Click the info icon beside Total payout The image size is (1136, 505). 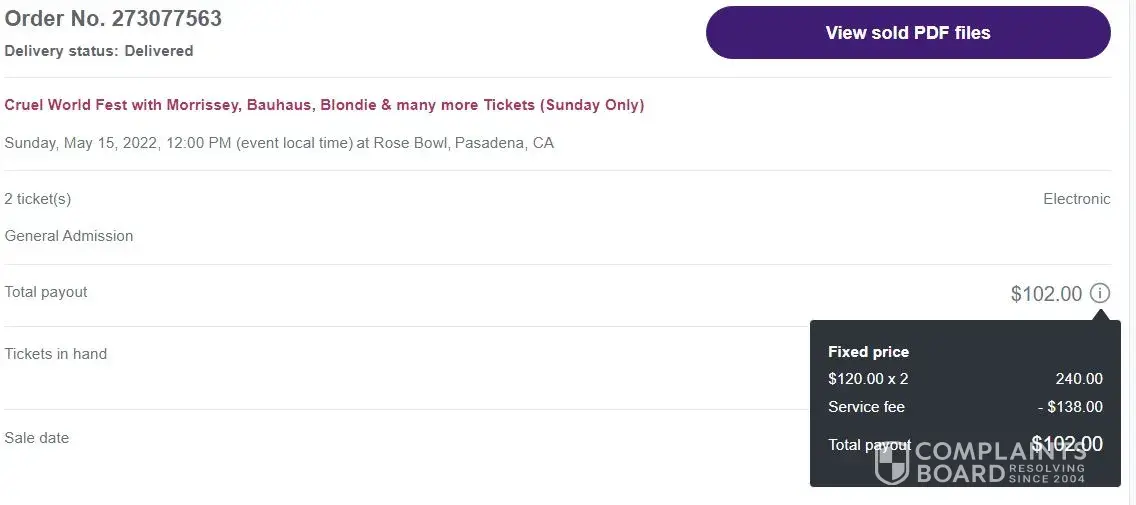click(x=1100, y=293)
